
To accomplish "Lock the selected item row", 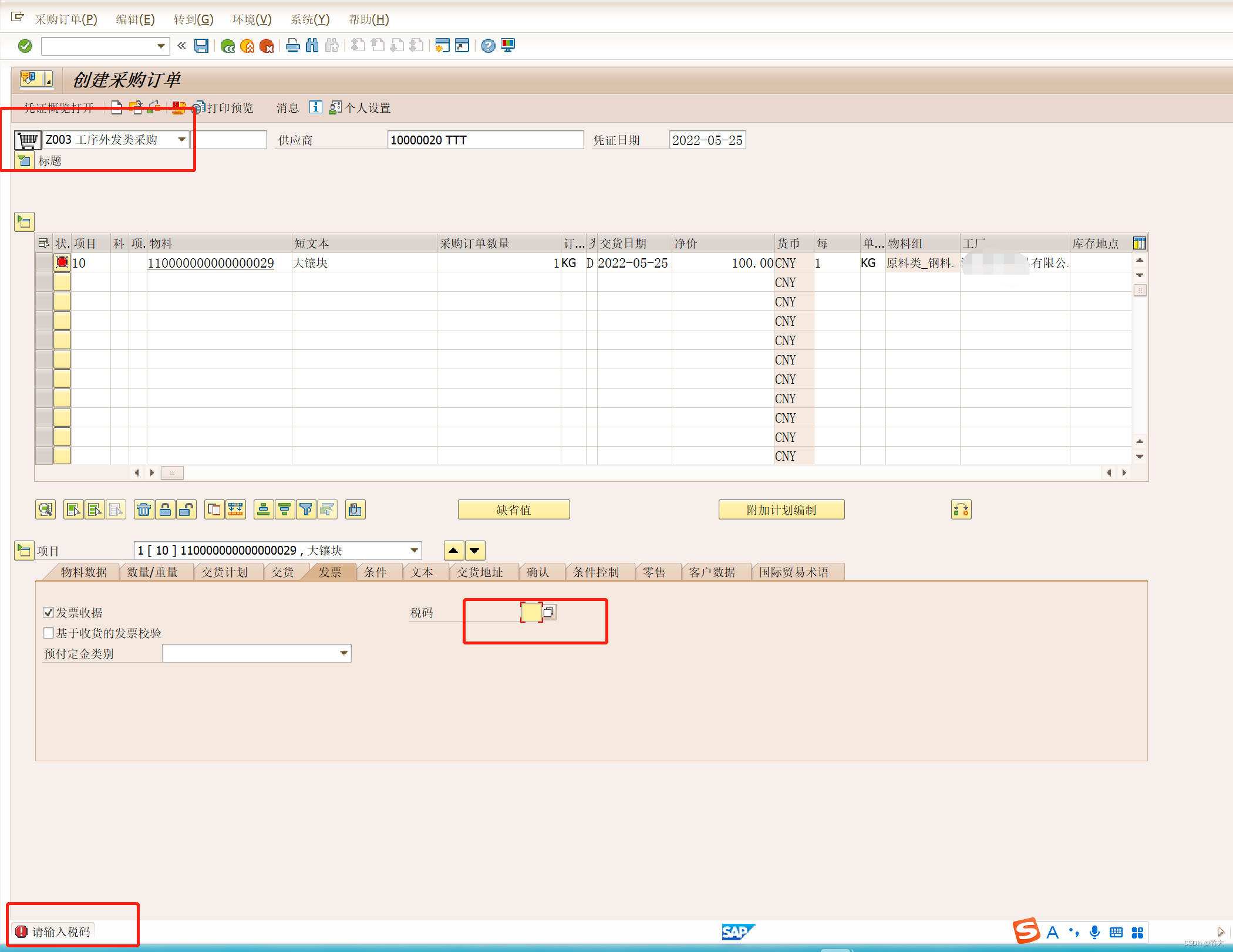I will pos(166,509).
